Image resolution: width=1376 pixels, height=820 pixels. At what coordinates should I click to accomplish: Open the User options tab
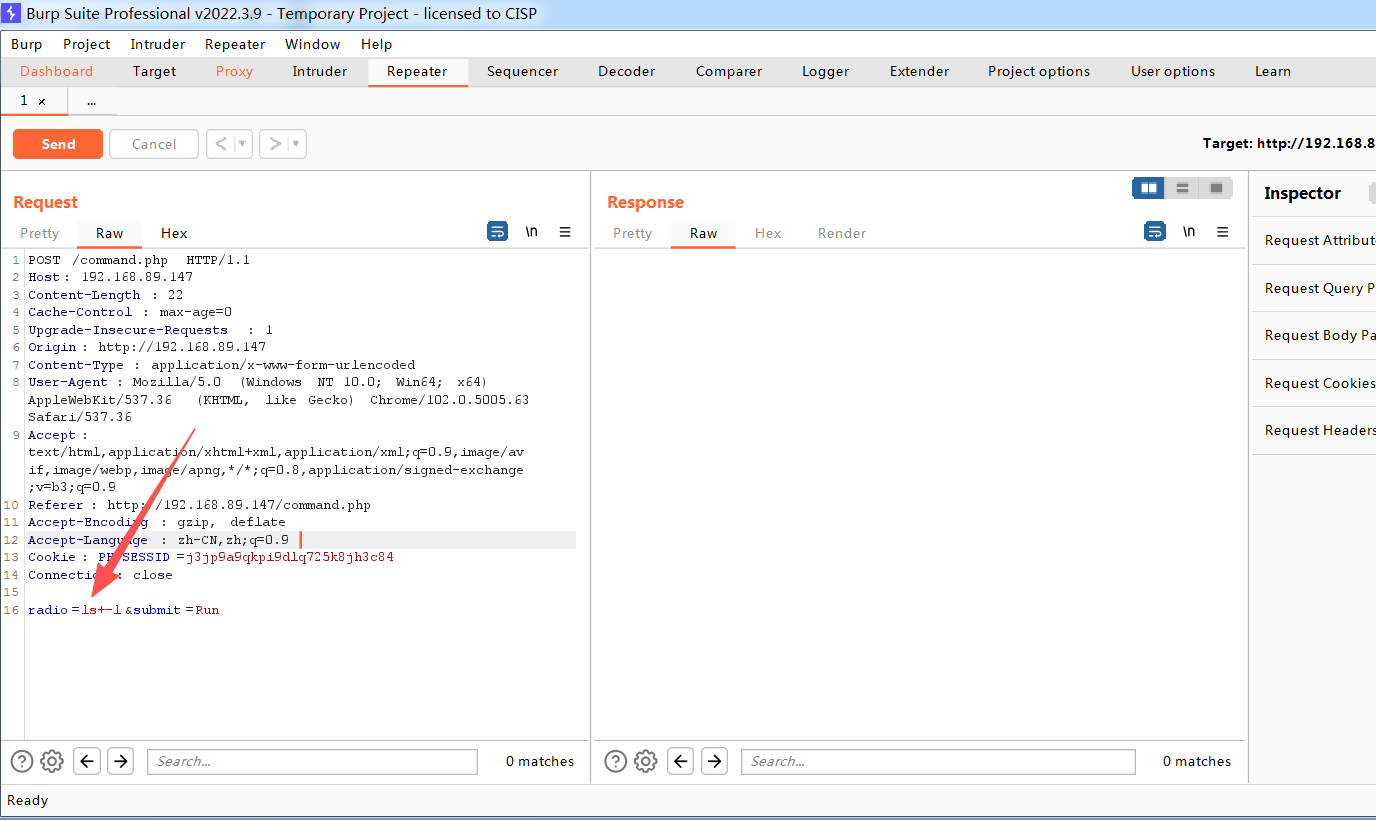pos(1173,71)
